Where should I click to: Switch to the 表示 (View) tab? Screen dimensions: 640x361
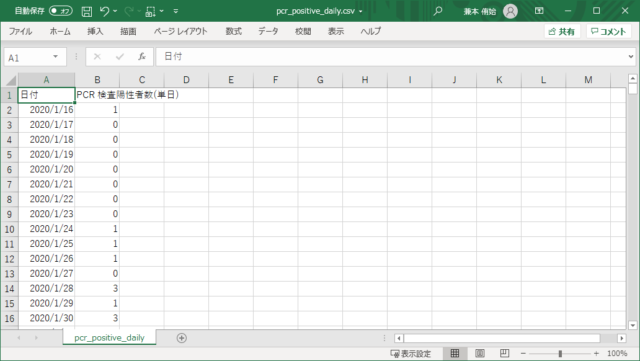(x=336, y=31)
